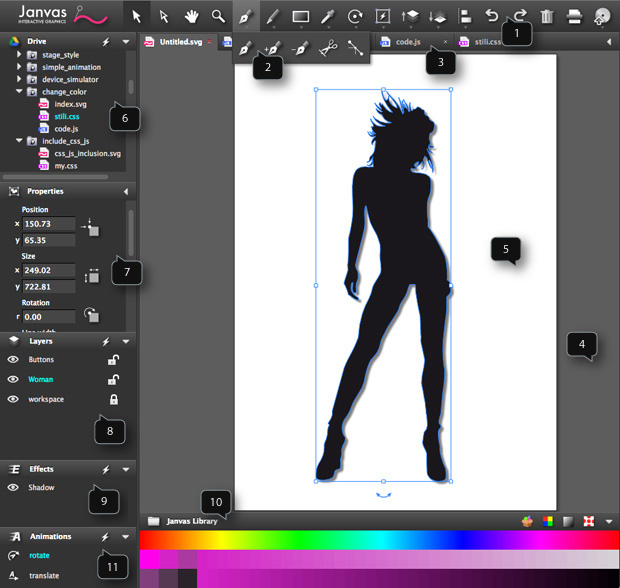Pick a color from the rainbow spectrum bar
Screen dimensions: 620x588
pos(378,539)
